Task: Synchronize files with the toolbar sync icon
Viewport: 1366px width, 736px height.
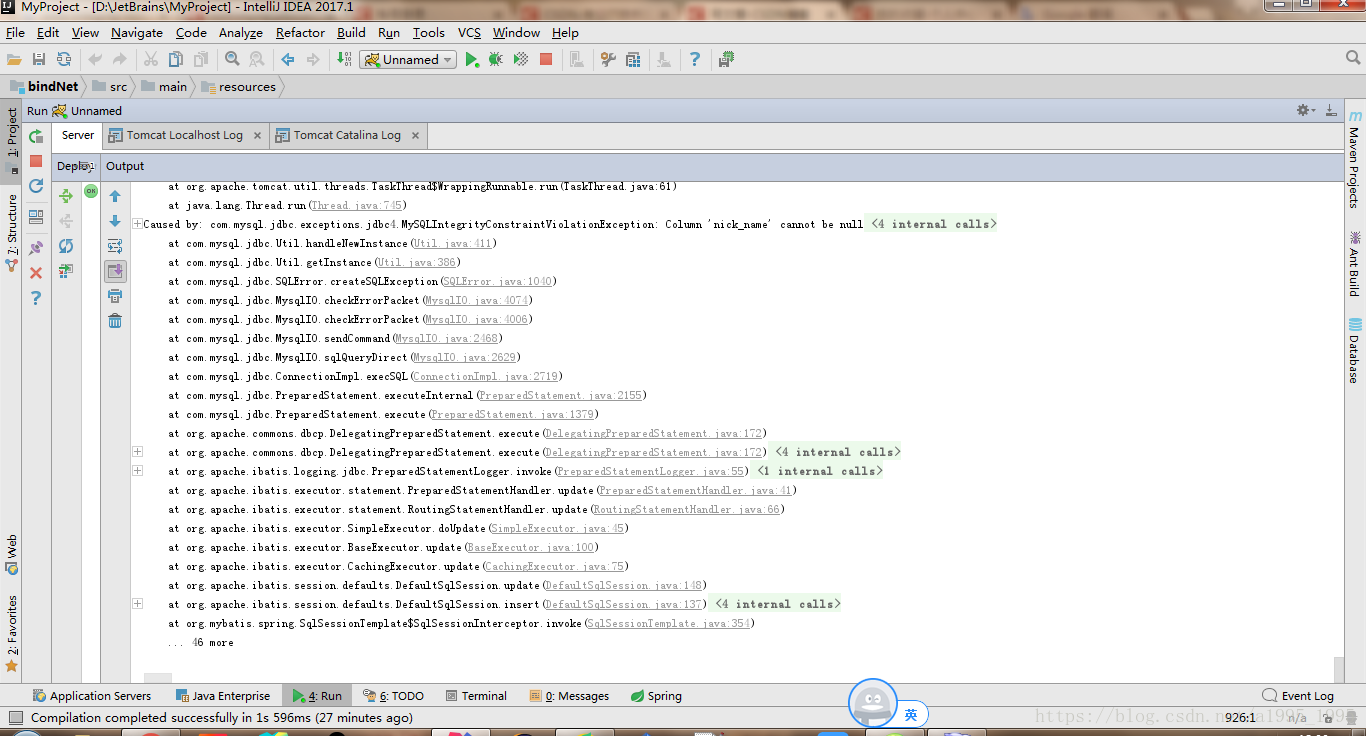Action: coord(64,60)
